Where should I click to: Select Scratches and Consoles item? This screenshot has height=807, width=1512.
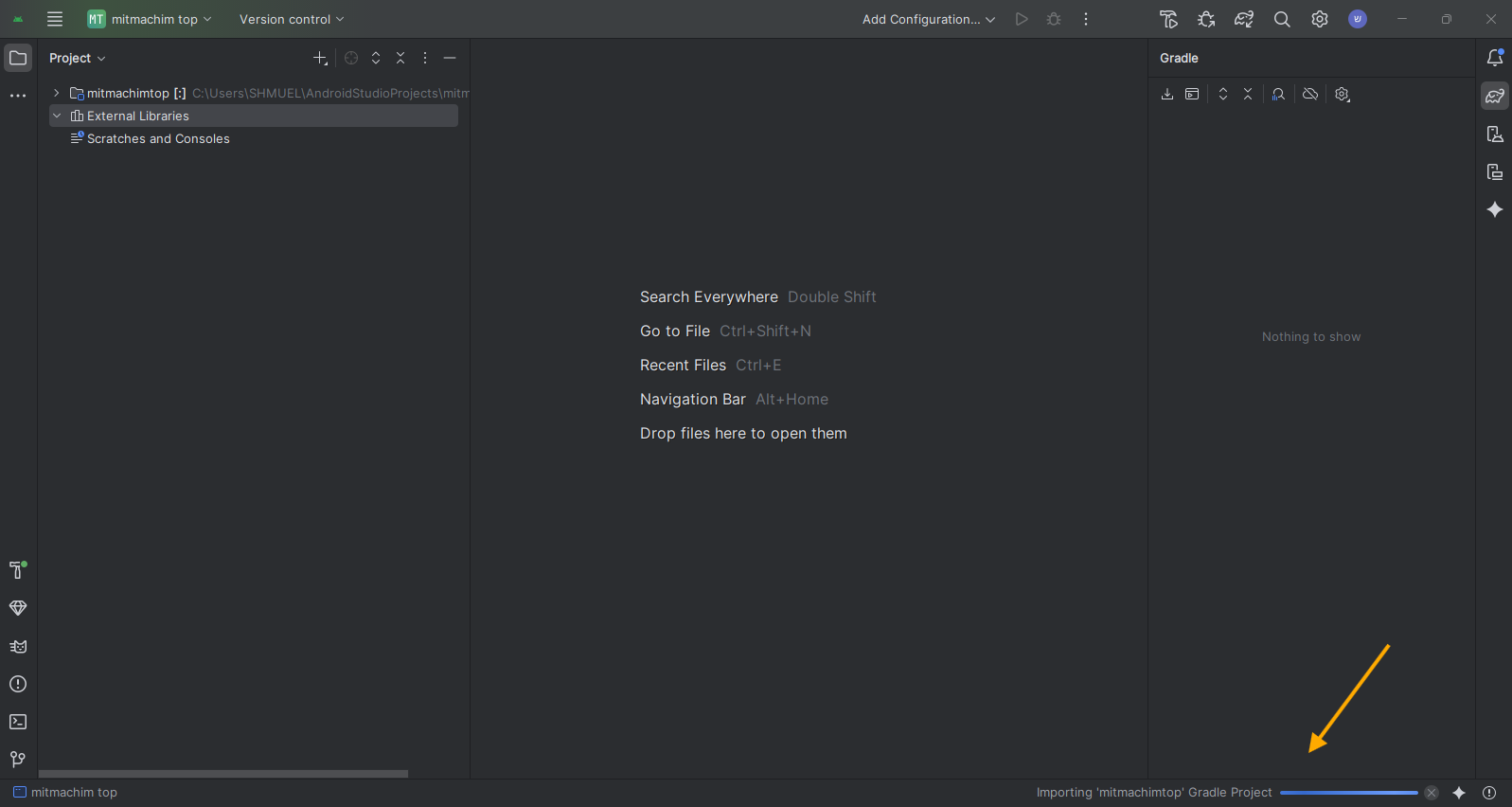coord(158,138)
